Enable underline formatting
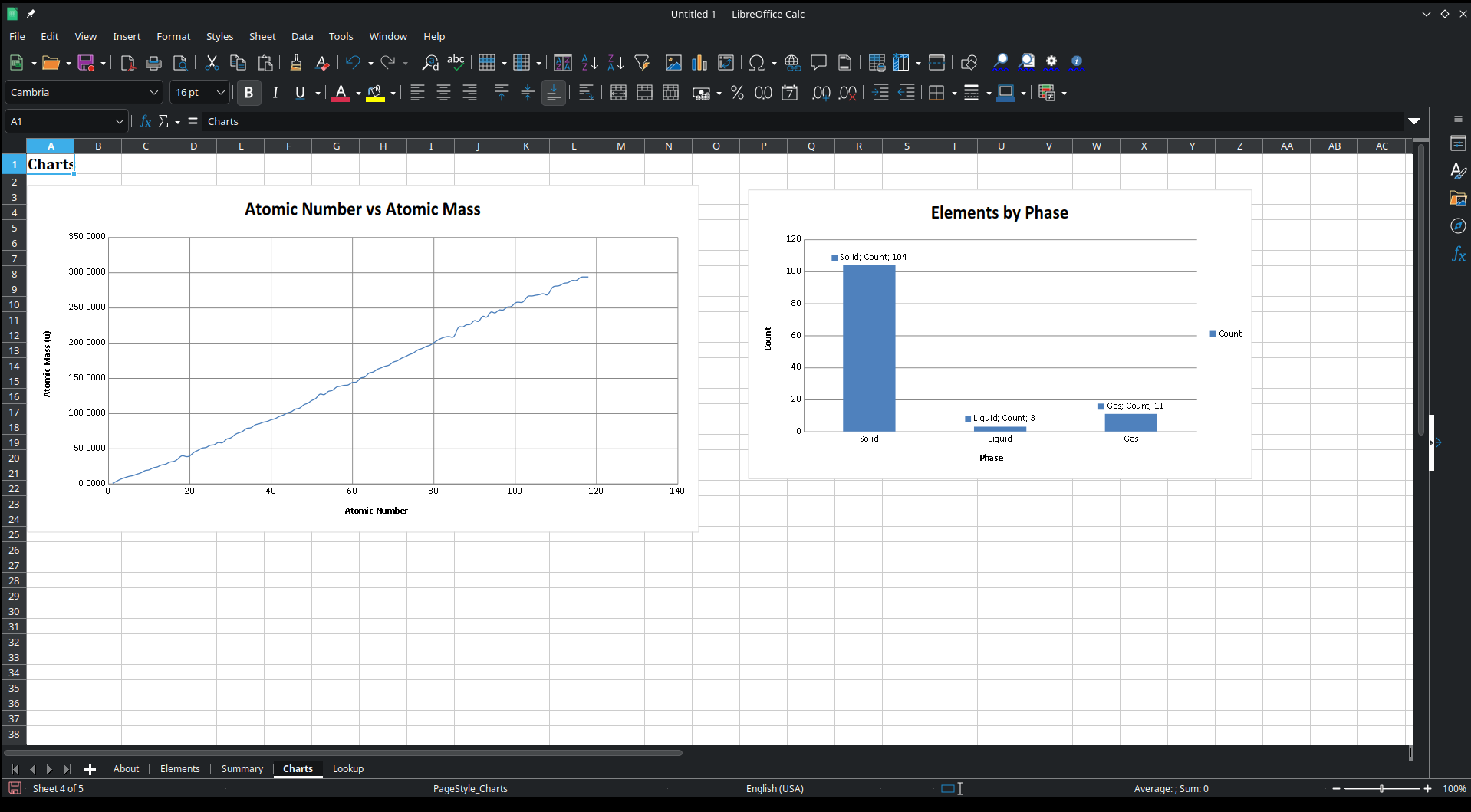This screenshot has height=812, width=1471. tap(299, 93)
